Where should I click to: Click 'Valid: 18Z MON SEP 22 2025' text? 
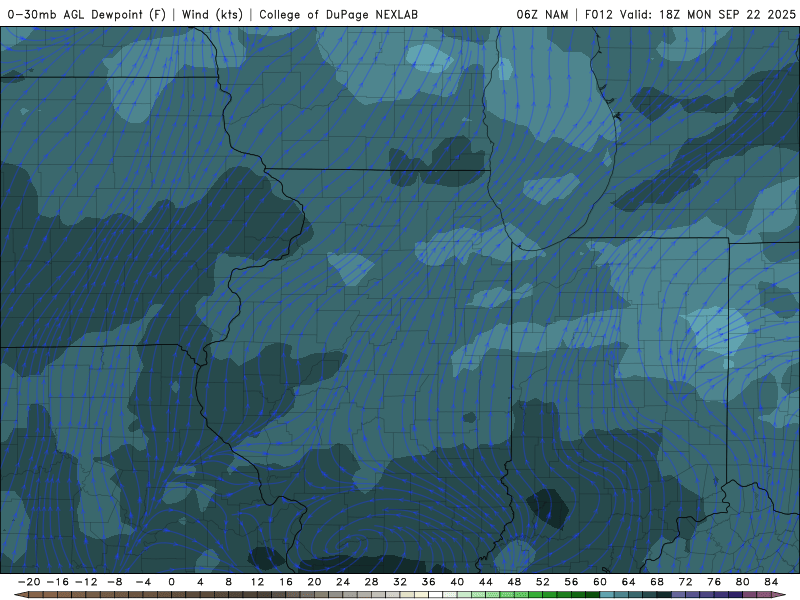point(708,14)
